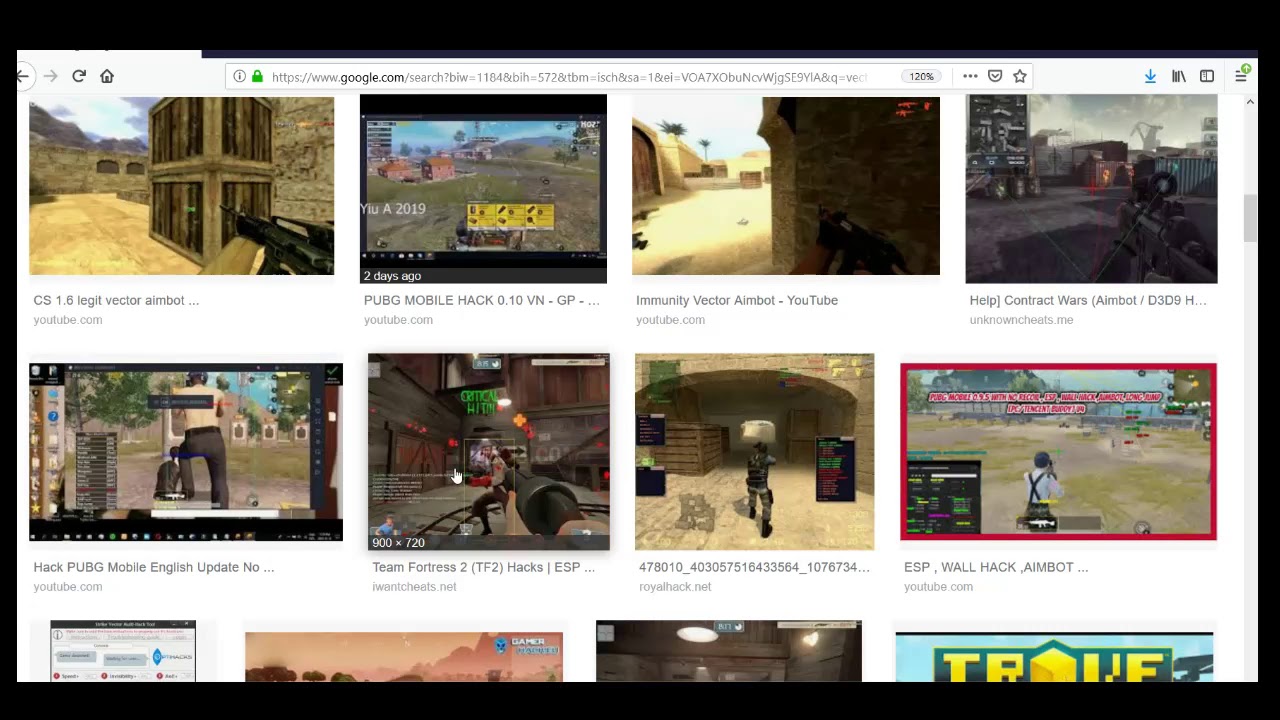This screenshot has width=1280, height=720.
Task: Click youtube.com under Hack PUBG Mobile English
Action: tap(68, 587)
